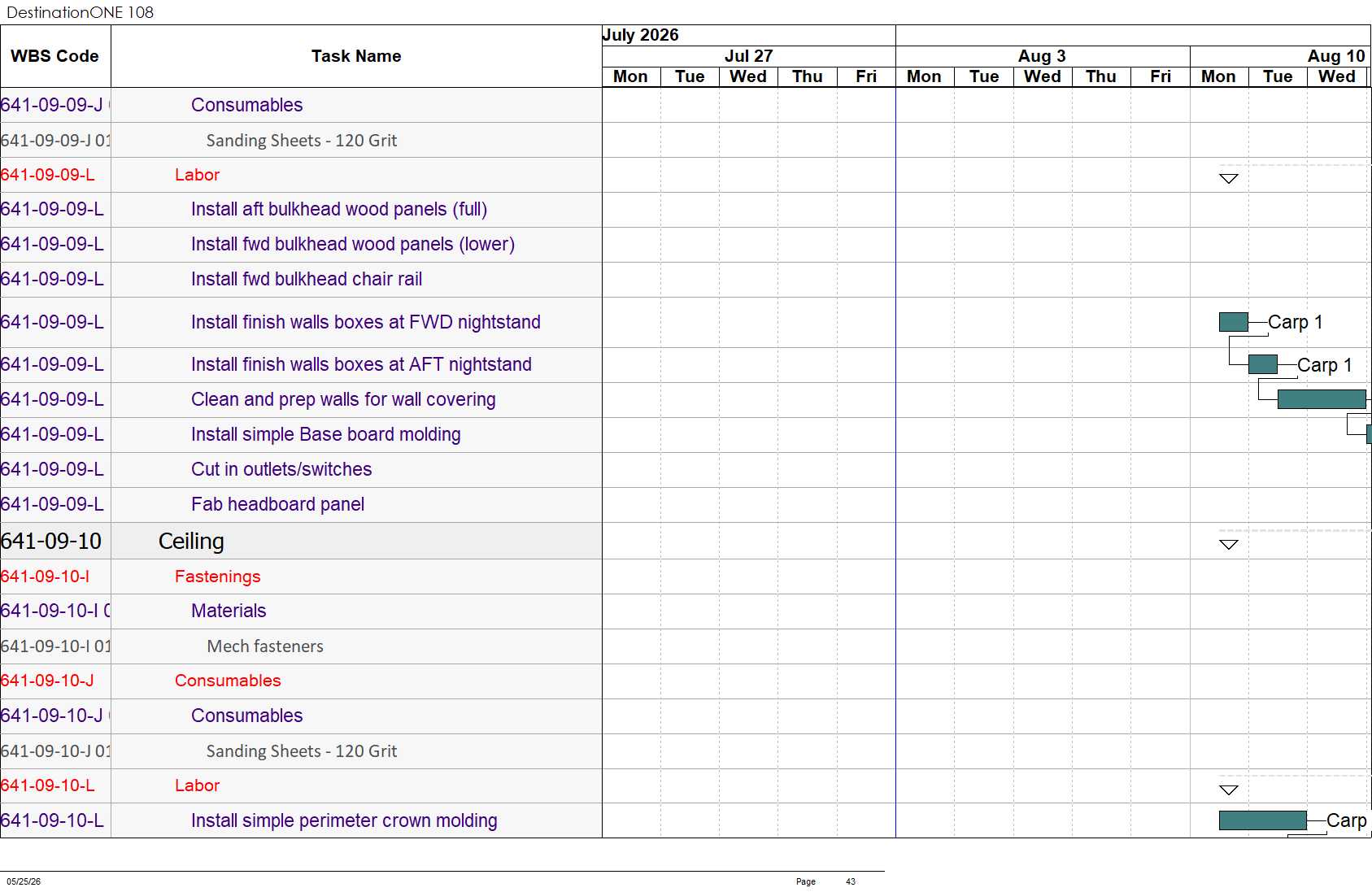Viewport: 1372px width, 892px height.
Task: Select the FWD nightstand Gantt bar
Action: [x=1234, y=322]
